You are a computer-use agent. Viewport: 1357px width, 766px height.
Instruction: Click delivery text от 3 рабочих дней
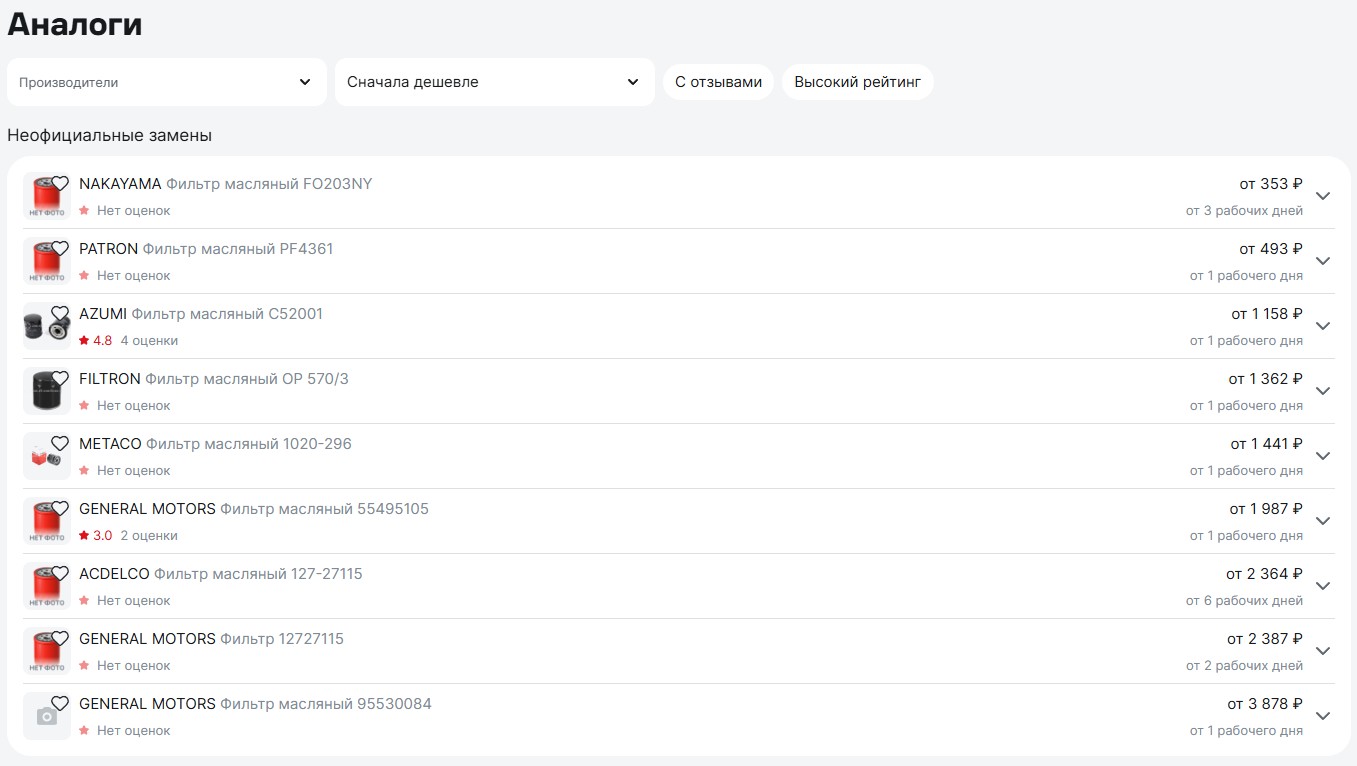click(x=1244, y=211)
